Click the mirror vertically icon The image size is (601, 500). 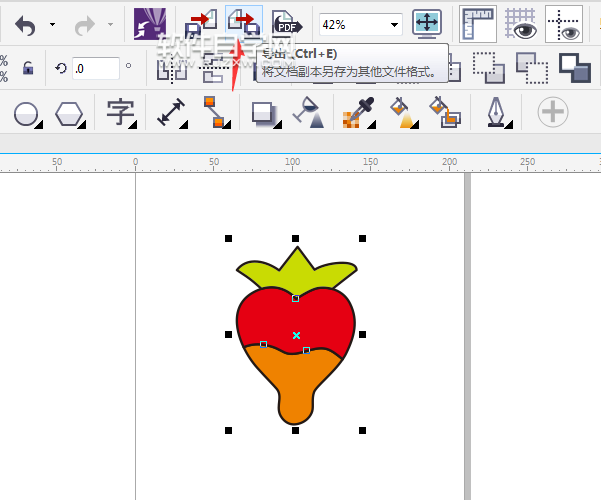pyautogui.click(x=213, y=69)
